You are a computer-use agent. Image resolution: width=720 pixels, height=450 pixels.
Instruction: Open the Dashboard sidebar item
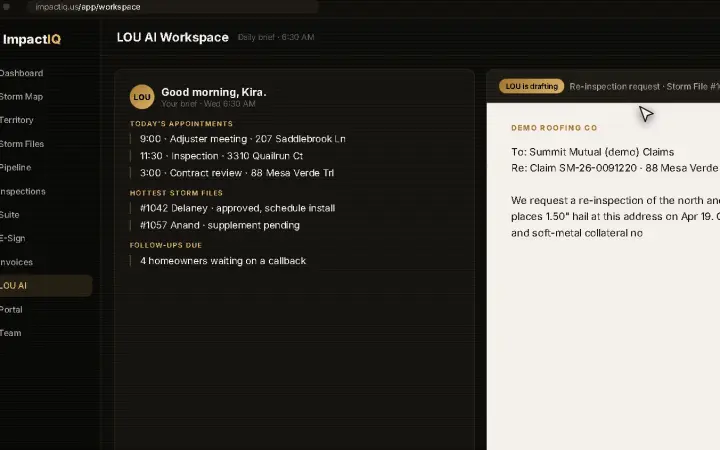point(21,73)
